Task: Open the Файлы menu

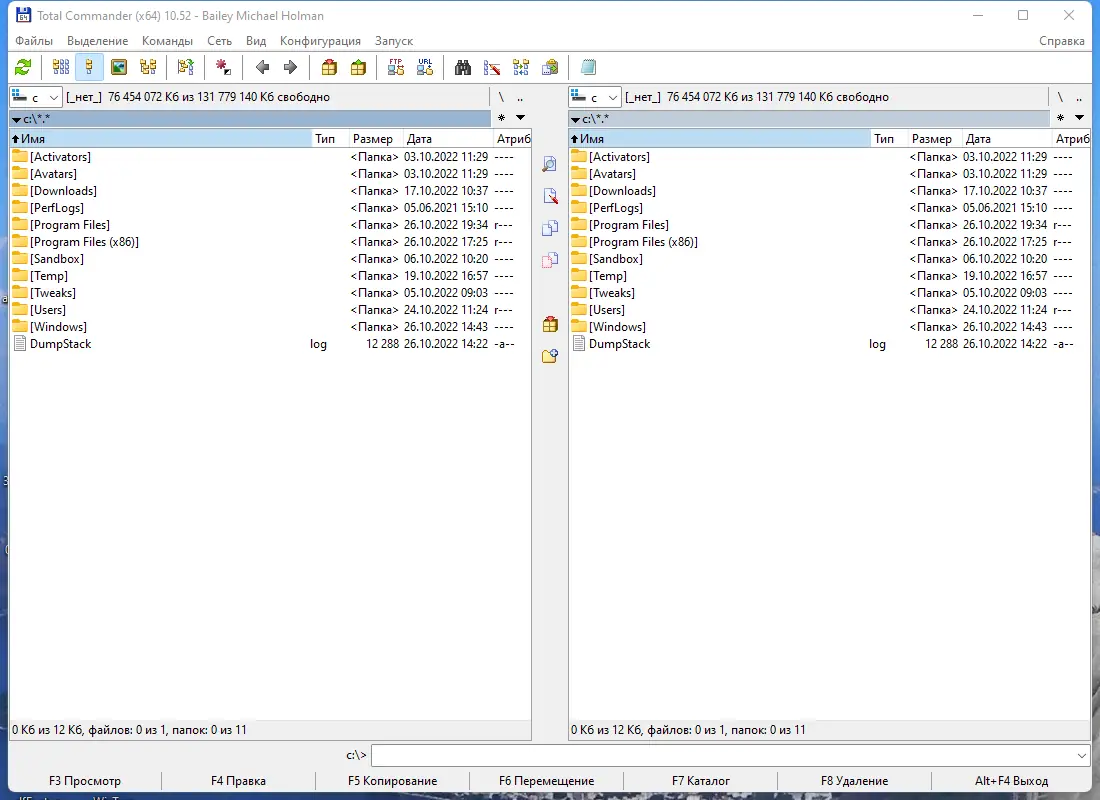Action: coord(34,41)
